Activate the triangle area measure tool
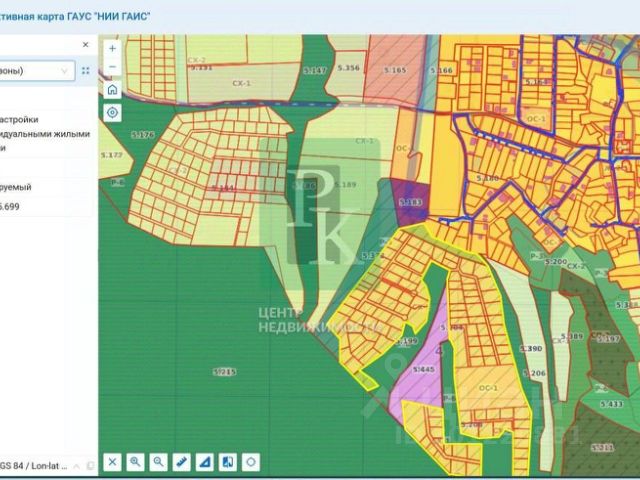Image resolution: width=640 pixels, height=480 pixels. pyautogui.click(x=204, y=462)
